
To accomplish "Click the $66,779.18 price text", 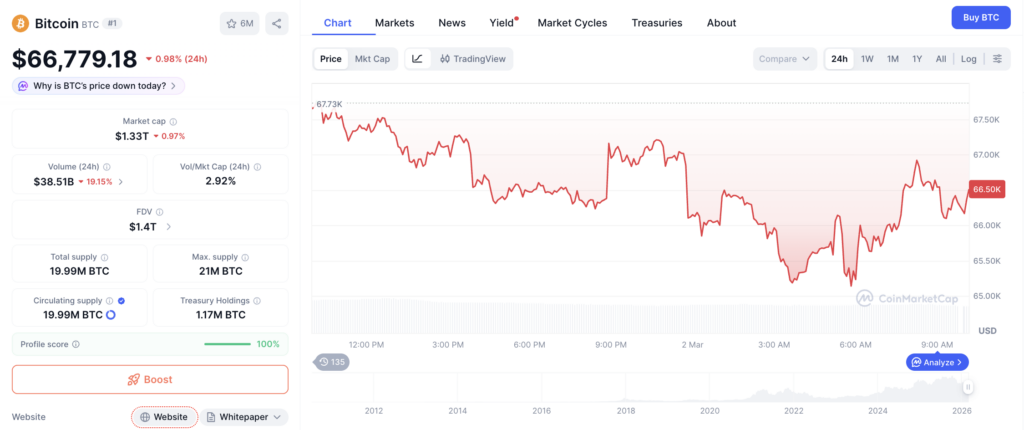I will point(74,59).
